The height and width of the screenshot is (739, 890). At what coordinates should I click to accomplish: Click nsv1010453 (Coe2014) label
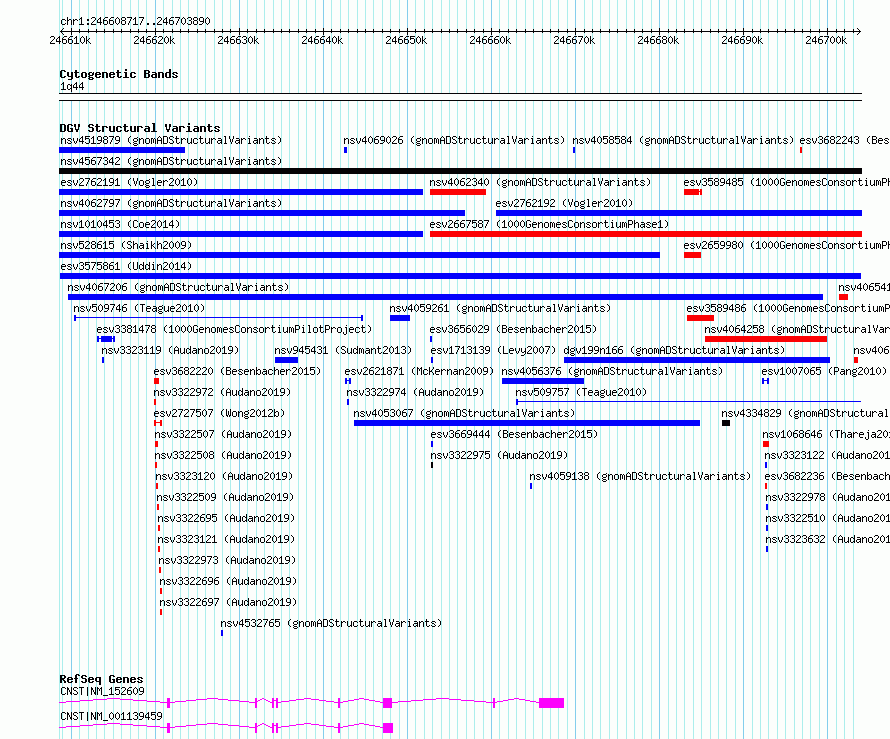(x=120, y=224)
